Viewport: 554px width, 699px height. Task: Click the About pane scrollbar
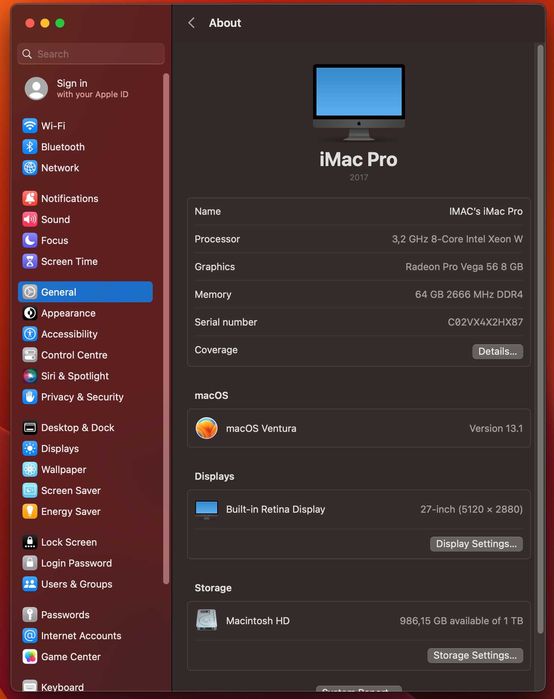[x=540, y=339]
